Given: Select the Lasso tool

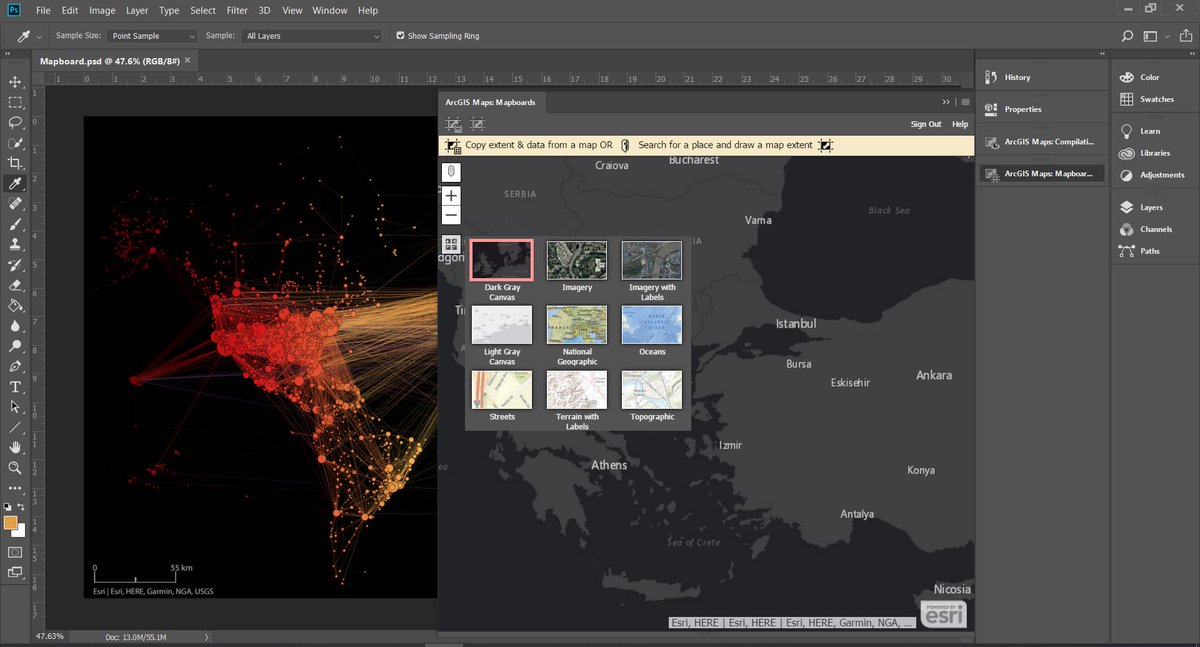Looking at the screenshot, I should point(15,122).
